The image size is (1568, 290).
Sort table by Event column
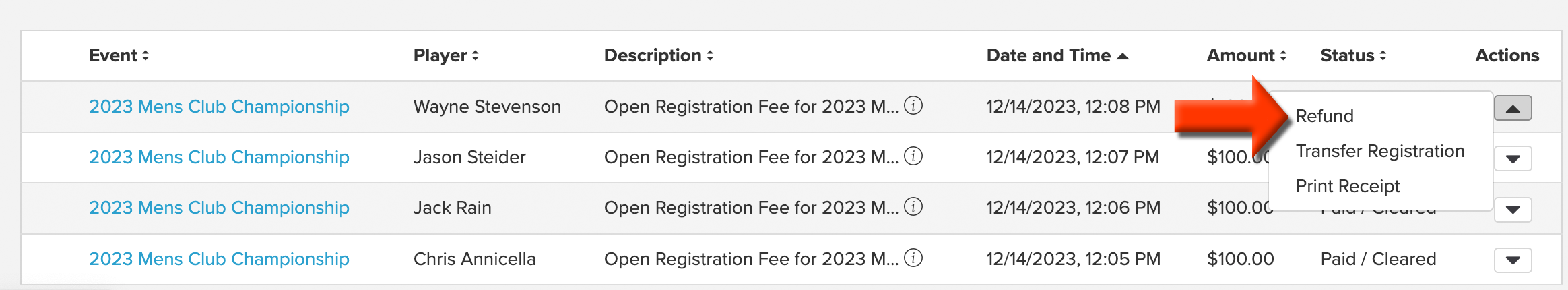click(119, 55)
